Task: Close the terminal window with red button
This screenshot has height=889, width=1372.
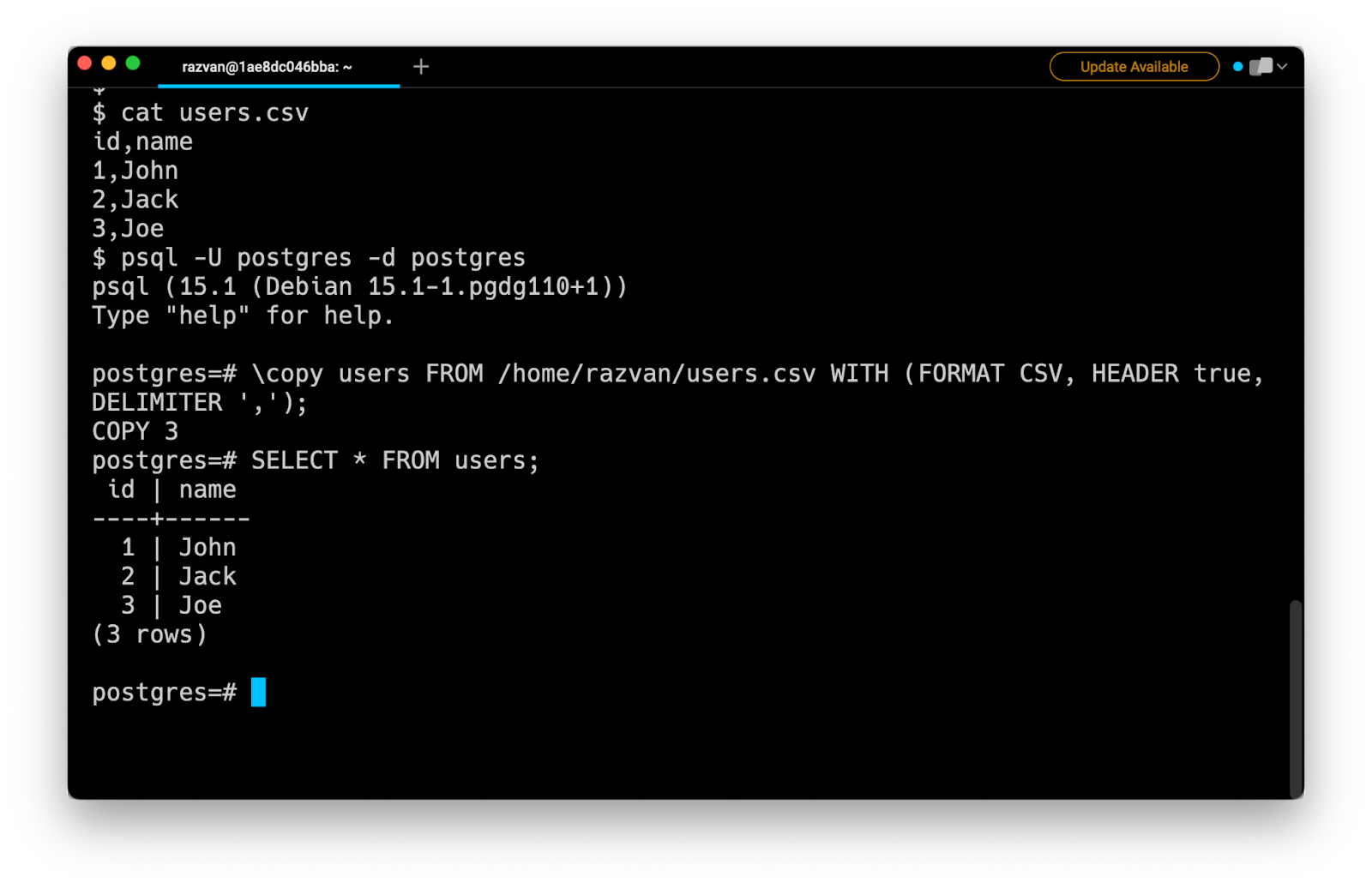Action: pos(84,63)
